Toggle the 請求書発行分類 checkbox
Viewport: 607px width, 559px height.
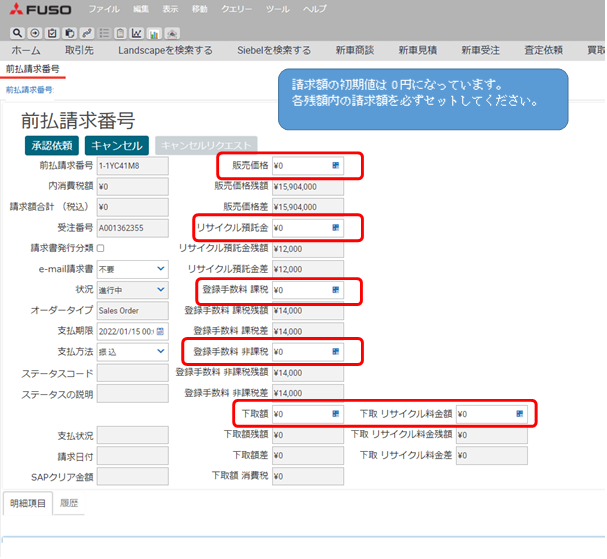(100, 248)
